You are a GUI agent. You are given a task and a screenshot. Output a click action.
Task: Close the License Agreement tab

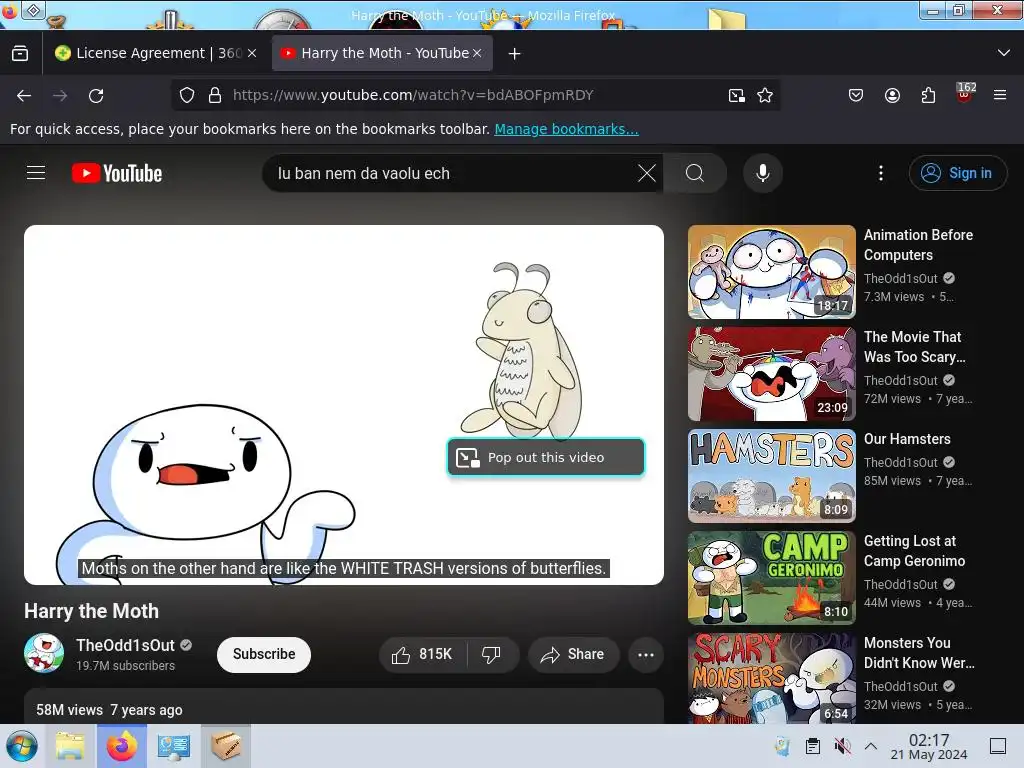coord(252,54)
